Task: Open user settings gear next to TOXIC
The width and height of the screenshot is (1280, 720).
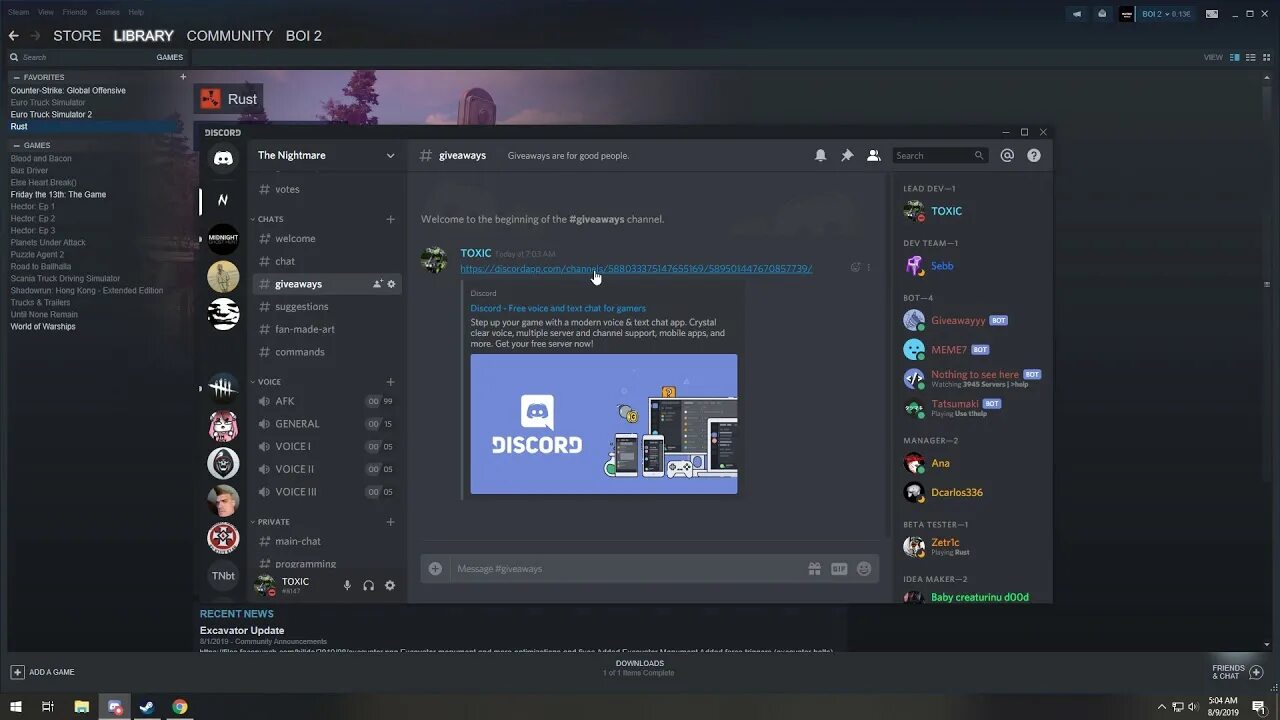Action: pos(390,585)
